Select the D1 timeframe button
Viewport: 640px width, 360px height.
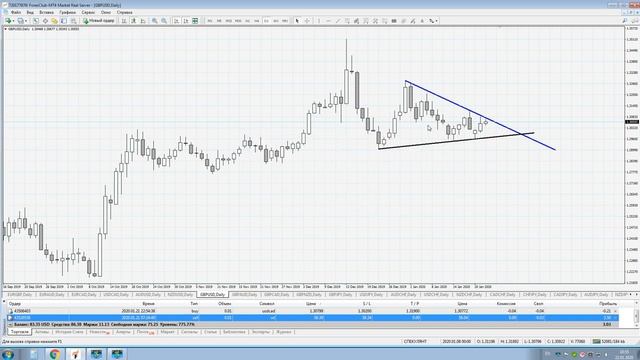click(x=266, y=21)
